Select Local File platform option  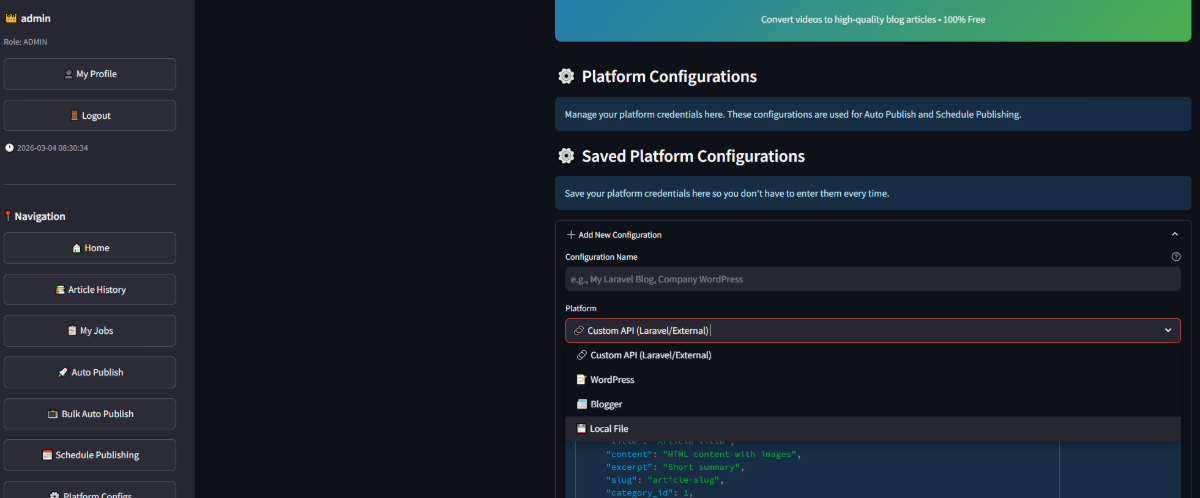[873, 429]
